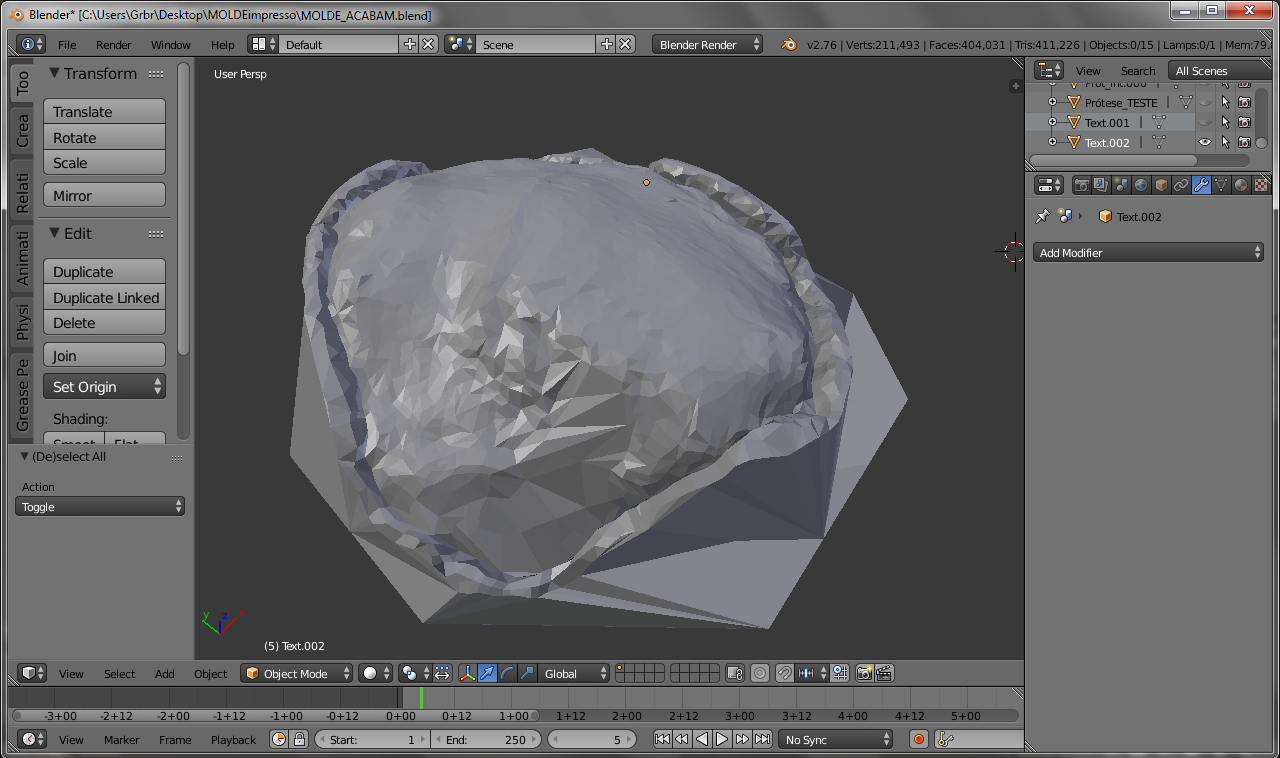This screenshot has width=1280, height=758.
Task: Click the translate manipulator arrow icon
Action: pos(486,673)
